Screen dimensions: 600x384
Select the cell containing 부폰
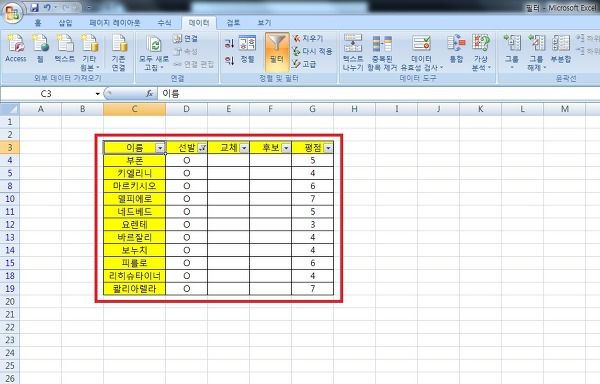pos(134,160)
